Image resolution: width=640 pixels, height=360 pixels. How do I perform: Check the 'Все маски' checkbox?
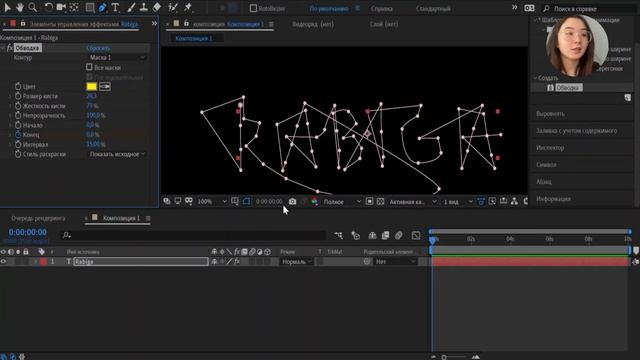[x=89, y=67]
